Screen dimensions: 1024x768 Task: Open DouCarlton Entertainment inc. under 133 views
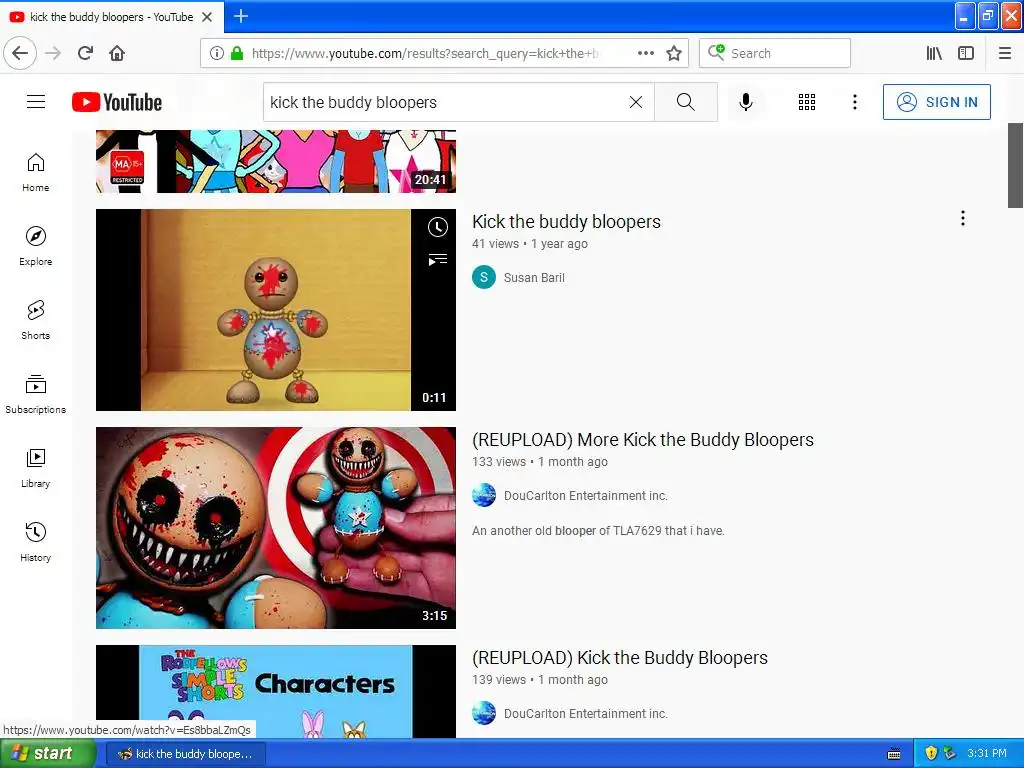click(586, 496)
